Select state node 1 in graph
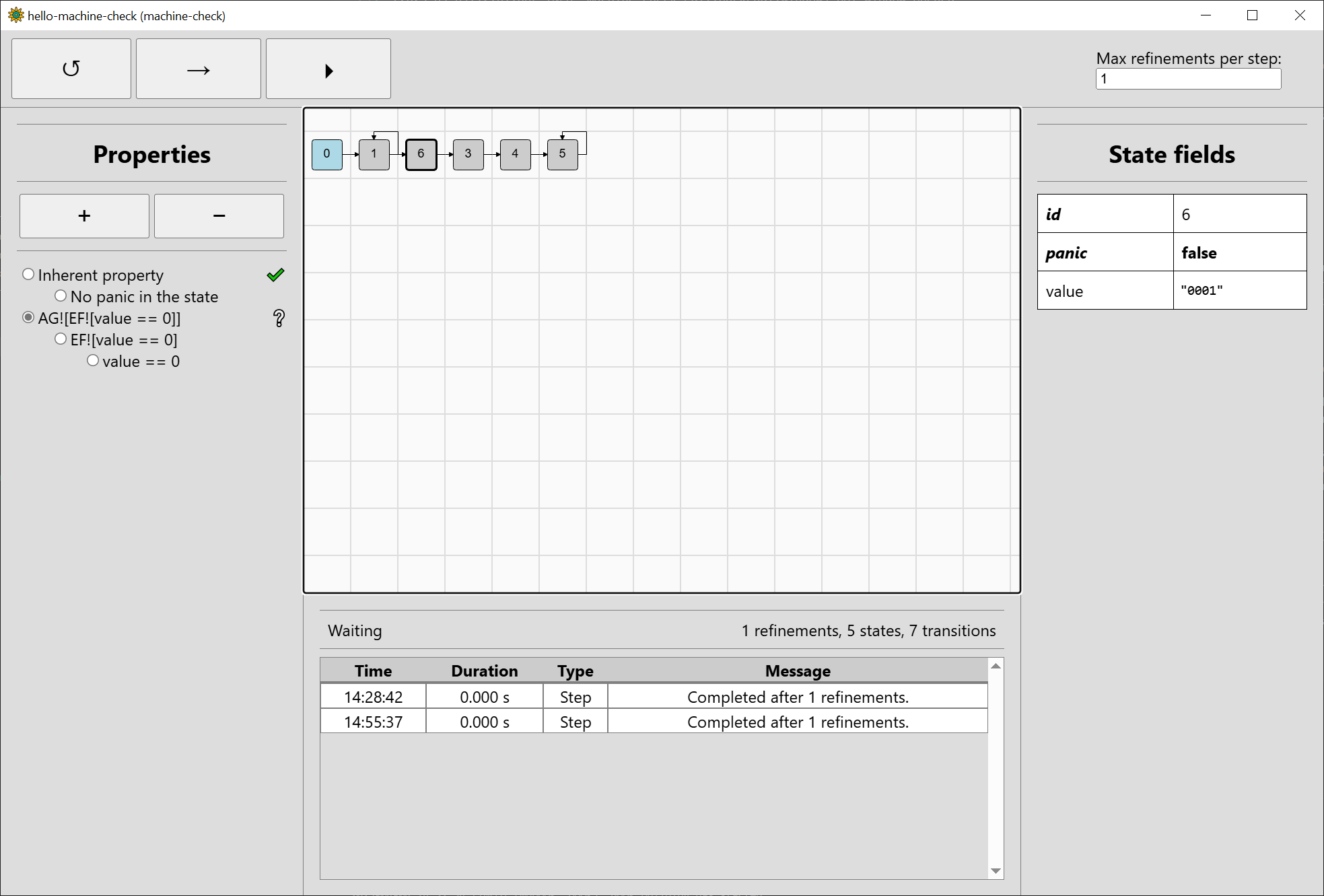The width and height of the screenshot is (1324, 896). pyautogui.click(x=374, y=154)
